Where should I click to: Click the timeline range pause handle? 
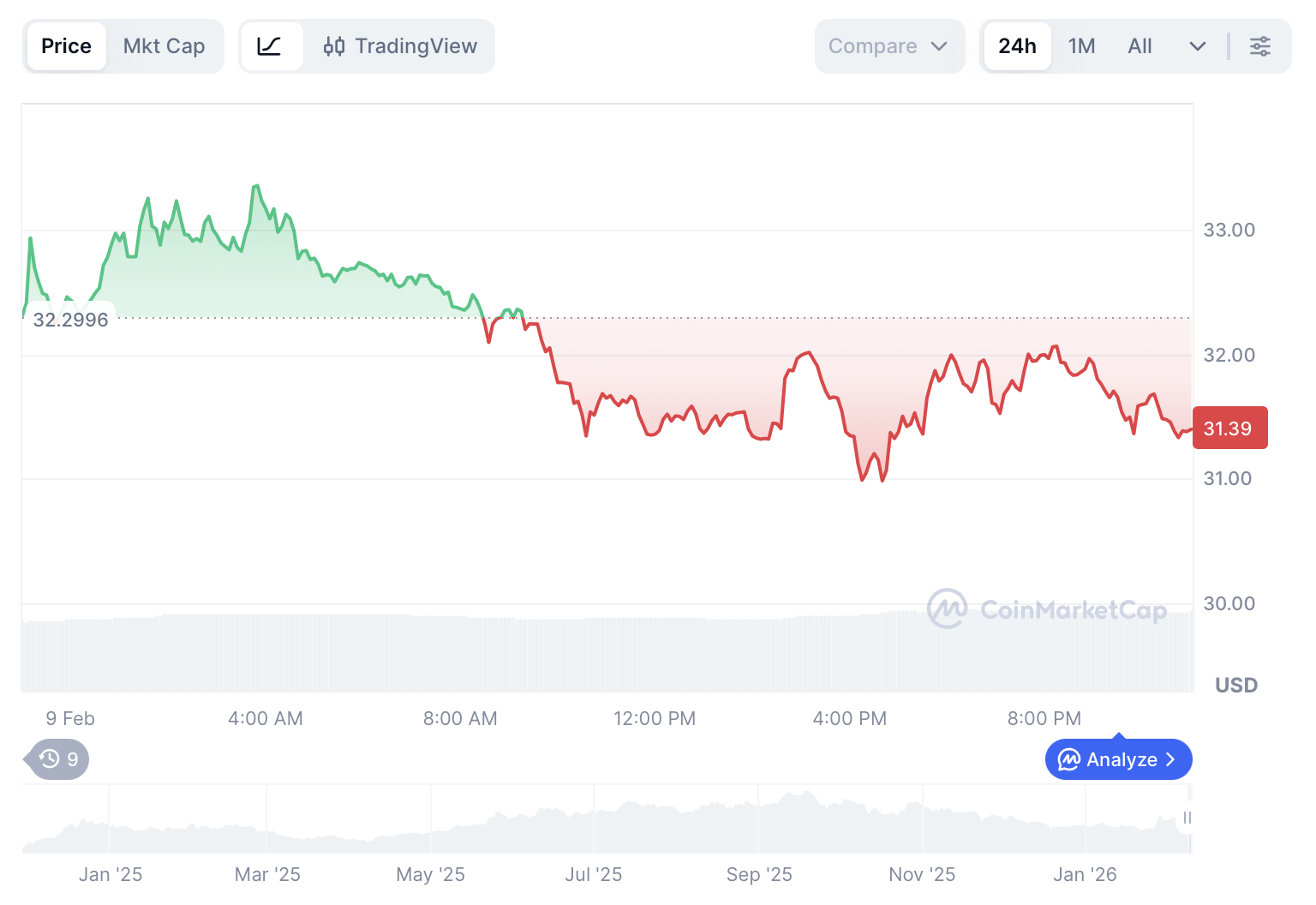coord(1187,818)
